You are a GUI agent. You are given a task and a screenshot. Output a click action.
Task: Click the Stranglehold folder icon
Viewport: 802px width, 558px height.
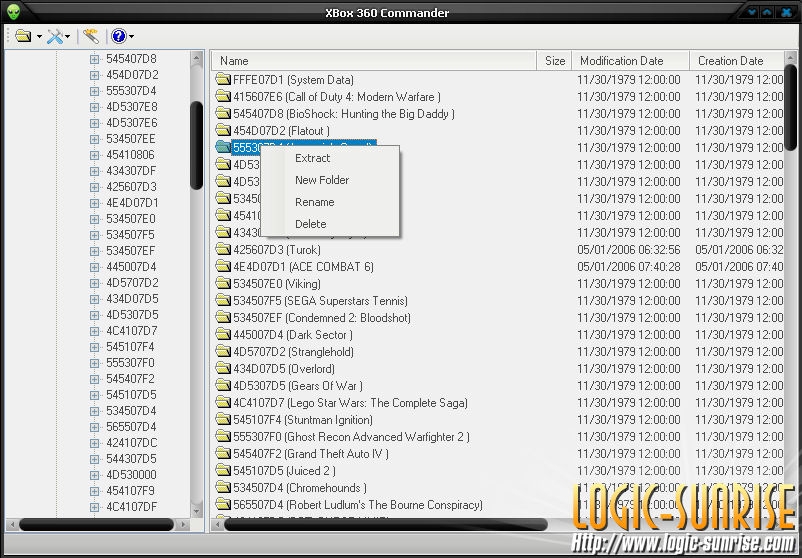[223, 351]
